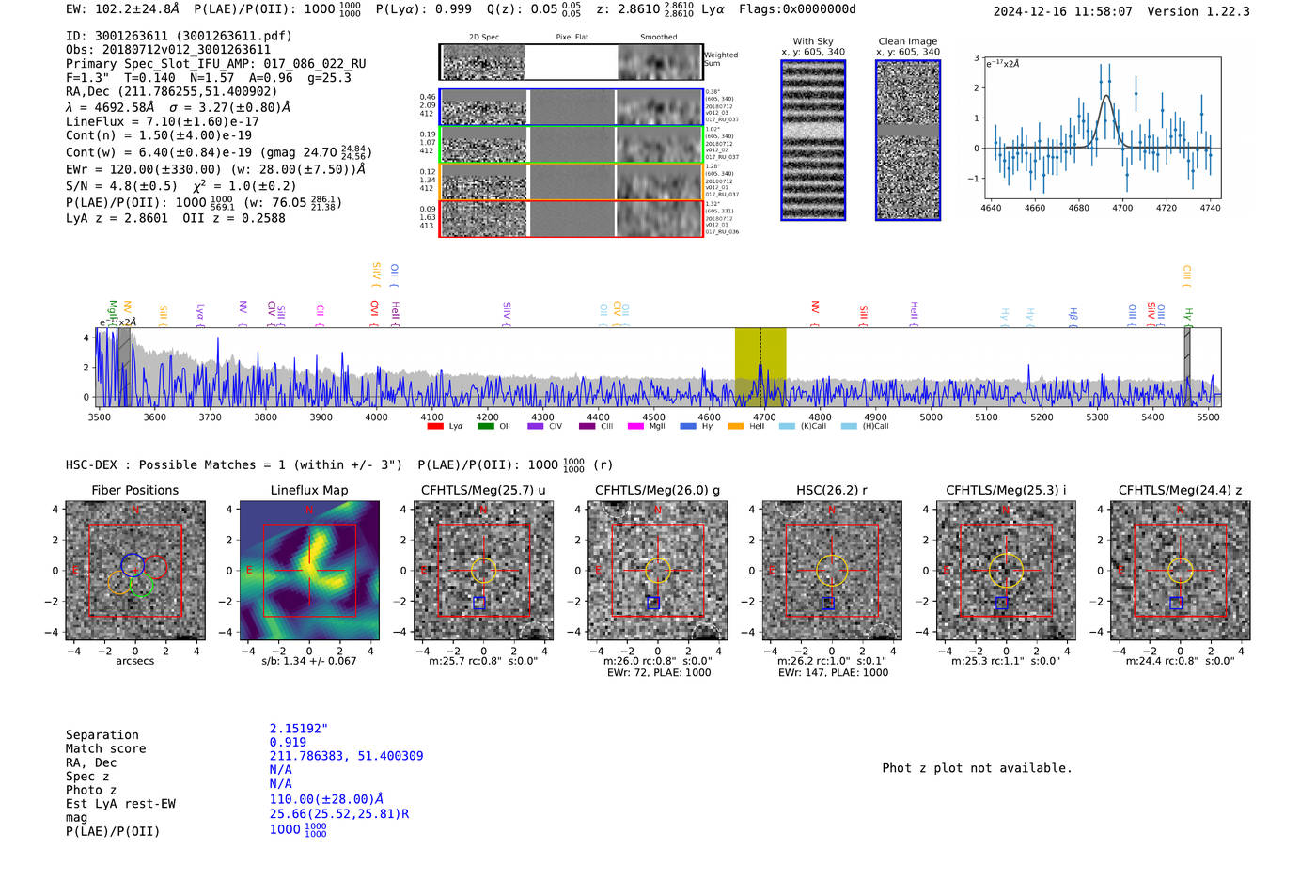This screenshot has height=896, width=1316.
Task: Click the blue Hγ legend swatch
Action: (x=688, y=426)
